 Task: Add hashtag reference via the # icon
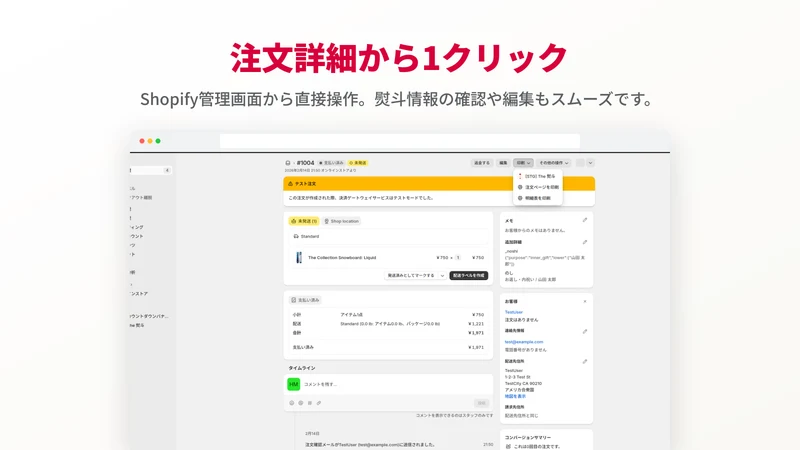point(310,403)
